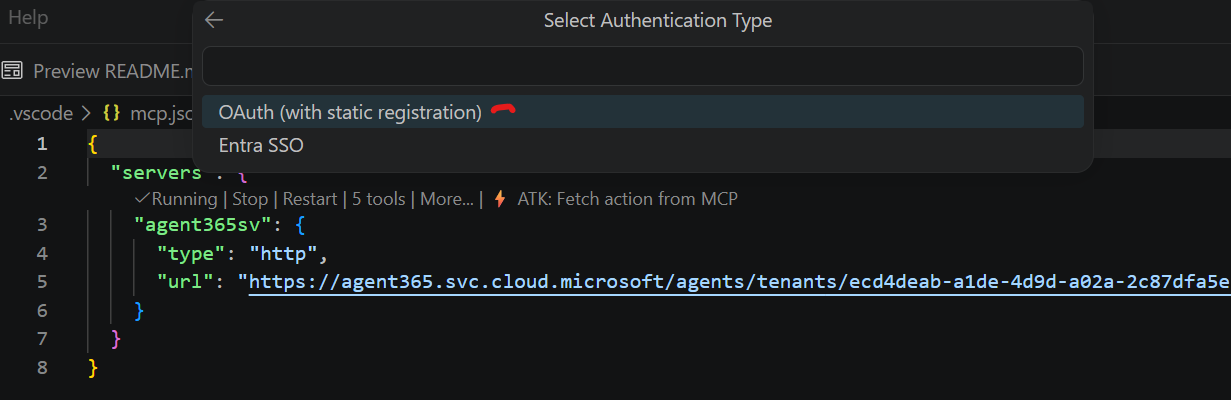The image size is (1231, 400).
Task: Switch to Preview README tab
Action: [x=110, y=71]
